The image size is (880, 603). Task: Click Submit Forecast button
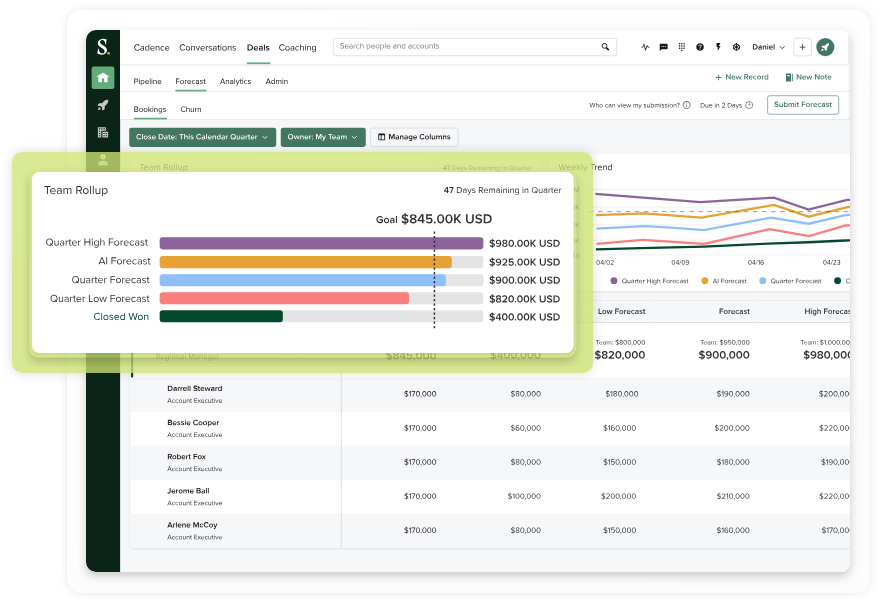[x=803, y=105]
